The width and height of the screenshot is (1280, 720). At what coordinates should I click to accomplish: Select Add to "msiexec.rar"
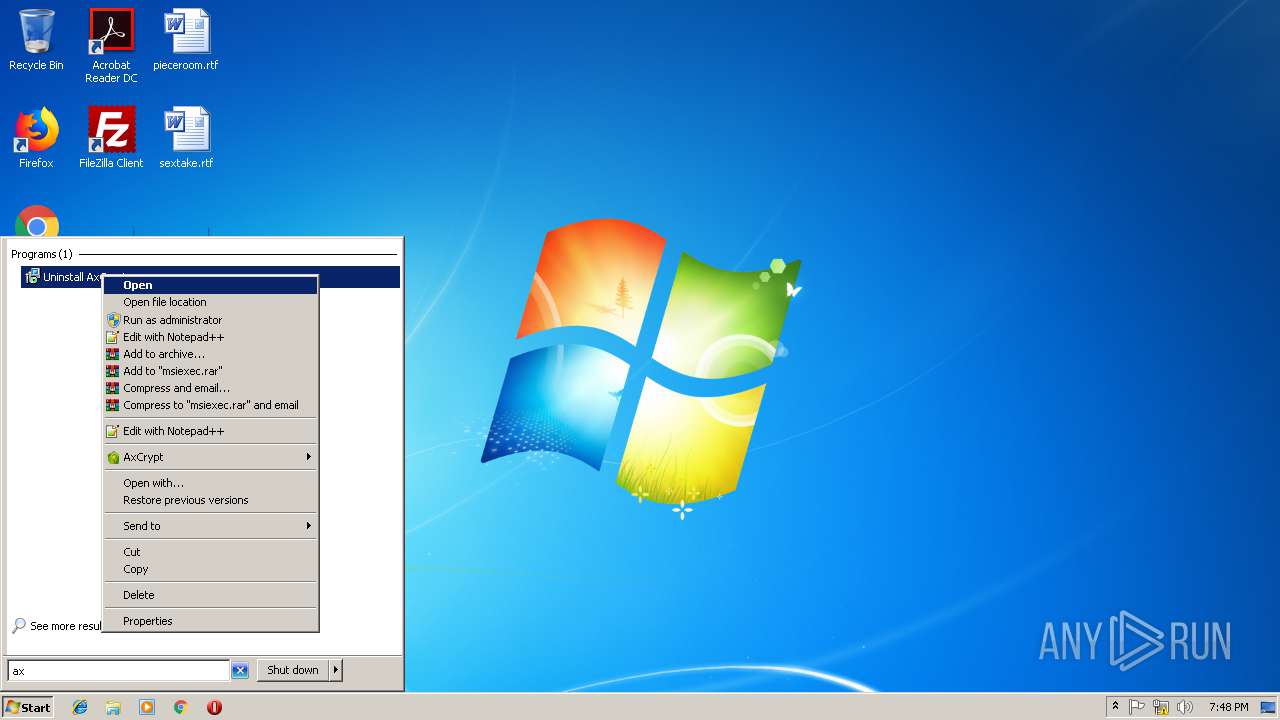point(211,371)
